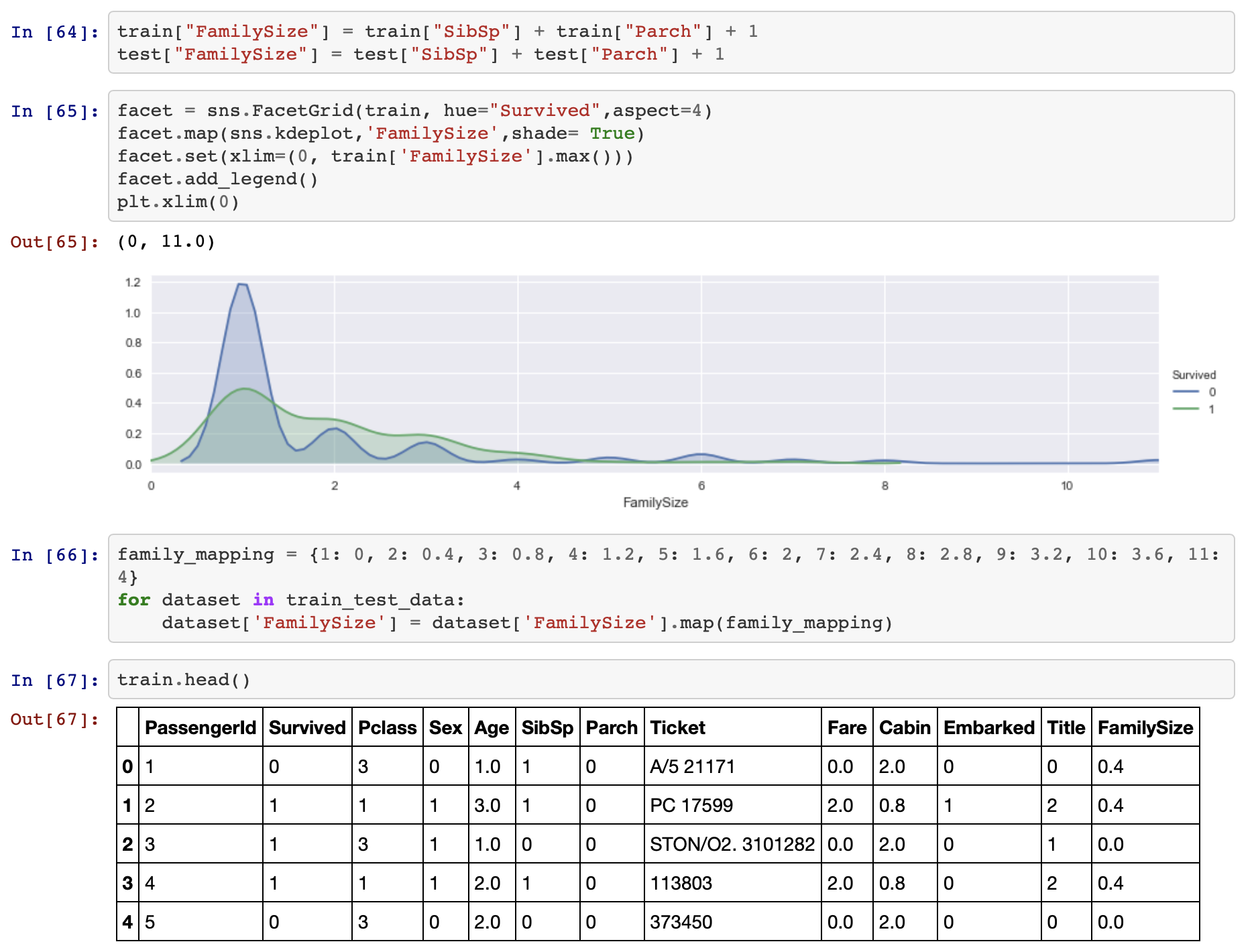Click the PC 17599 ticket cell
This screenshot has height=952, width=1254.
coord(732,805)
